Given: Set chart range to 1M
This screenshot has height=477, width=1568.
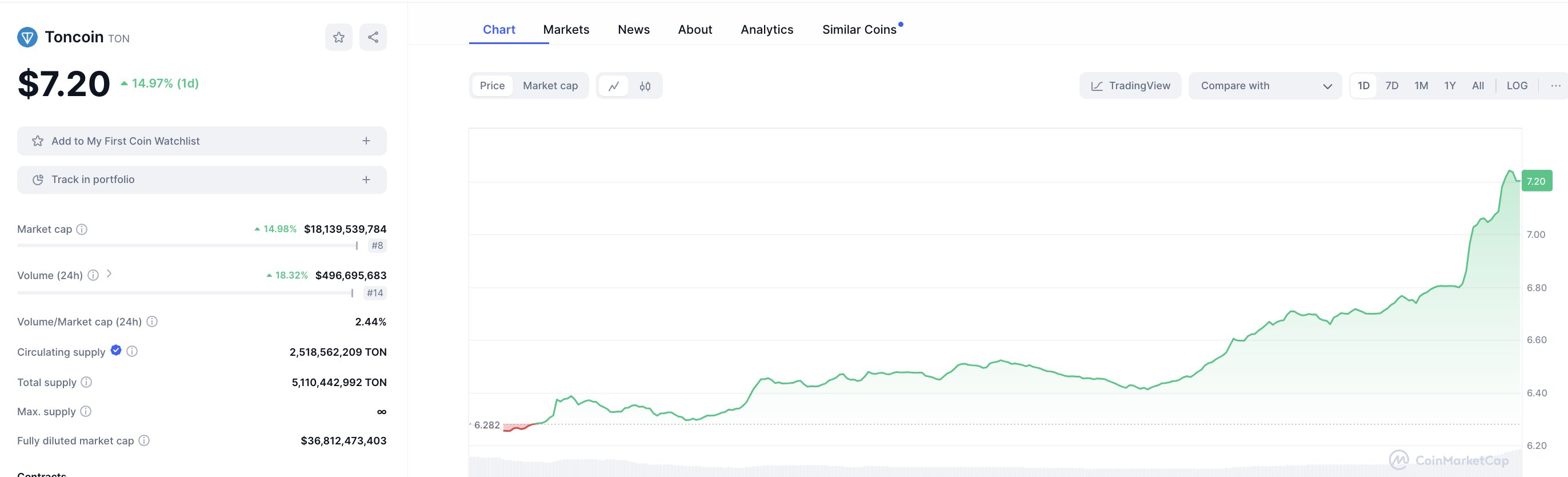Looking at the screenshot, I should coord(1421,86).
